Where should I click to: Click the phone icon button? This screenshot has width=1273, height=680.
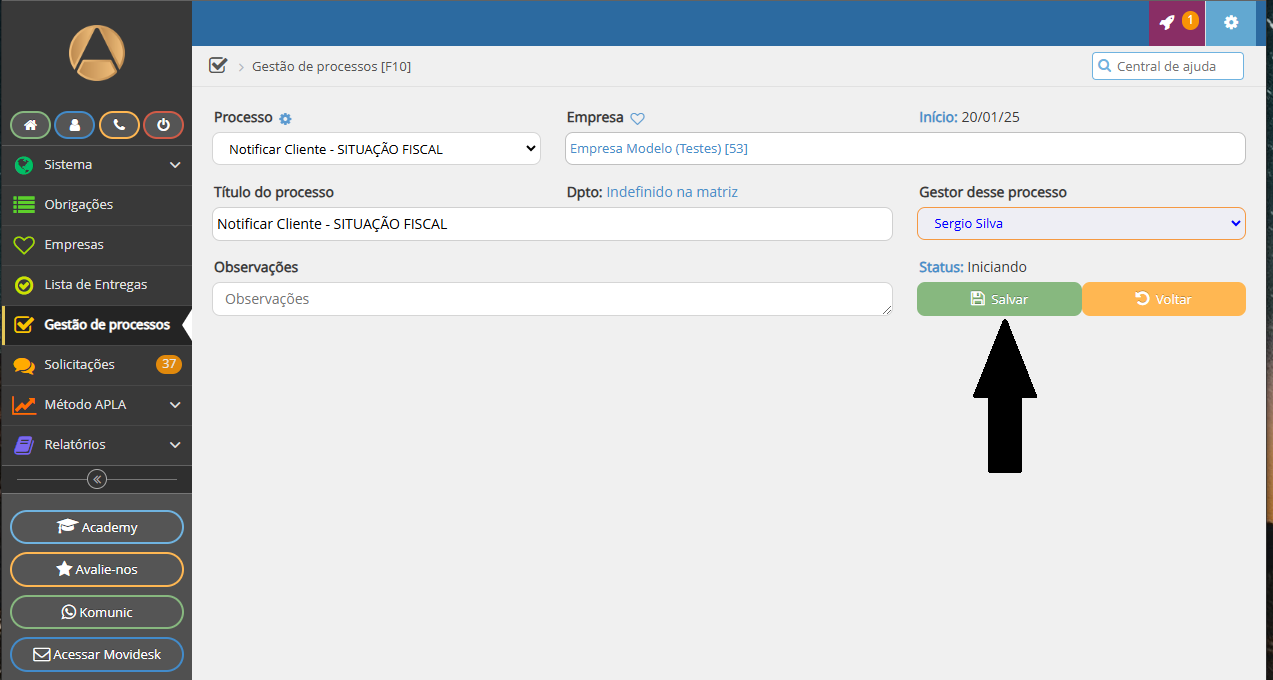click(x=119, y=125)
